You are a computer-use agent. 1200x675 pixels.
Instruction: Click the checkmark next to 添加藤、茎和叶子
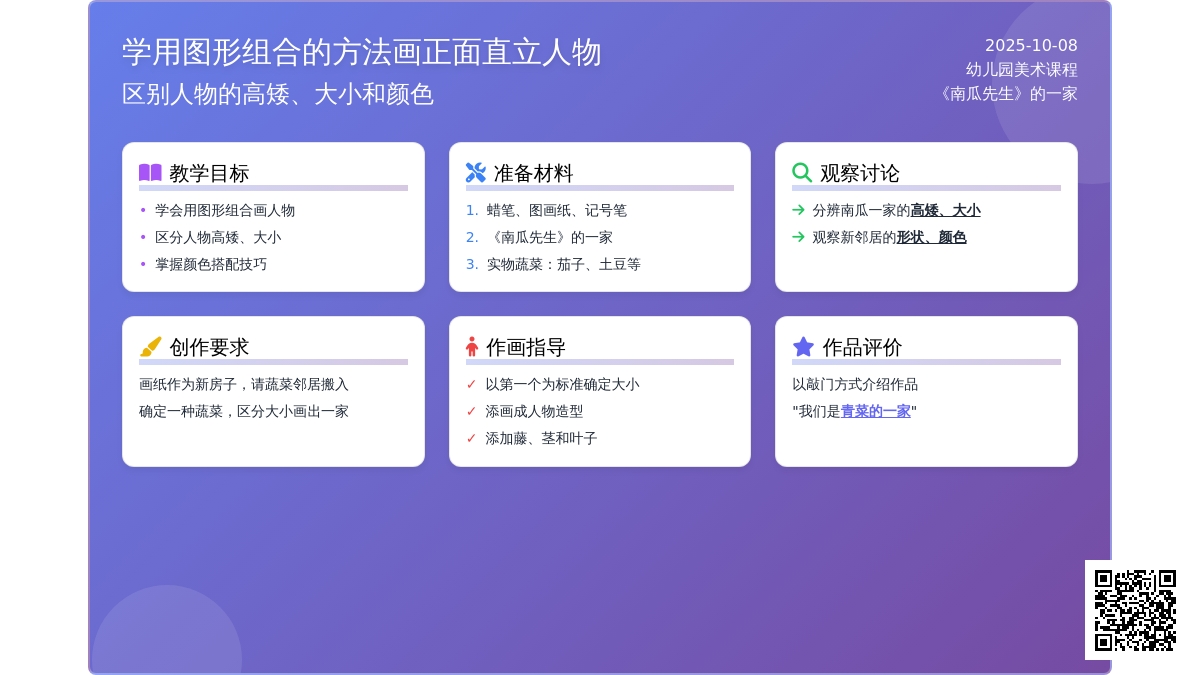472,438
